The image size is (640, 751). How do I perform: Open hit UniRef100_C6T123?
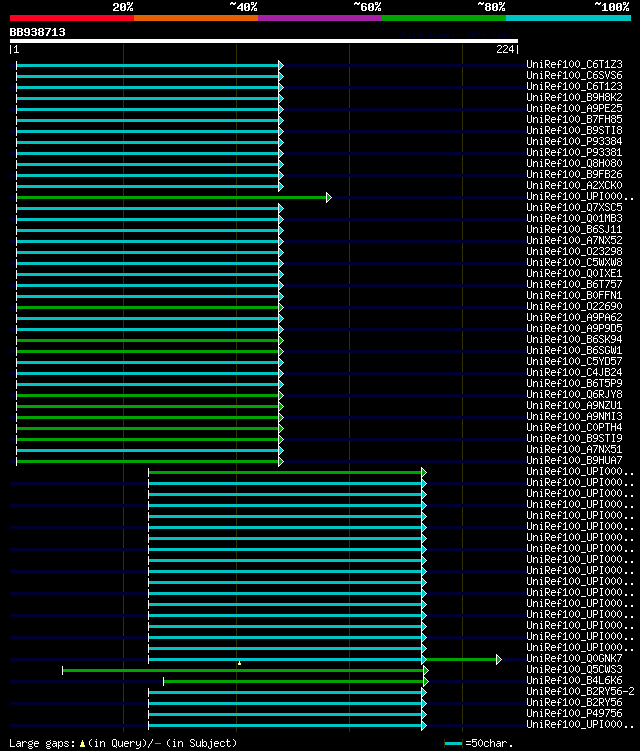[x=574, y=86]
